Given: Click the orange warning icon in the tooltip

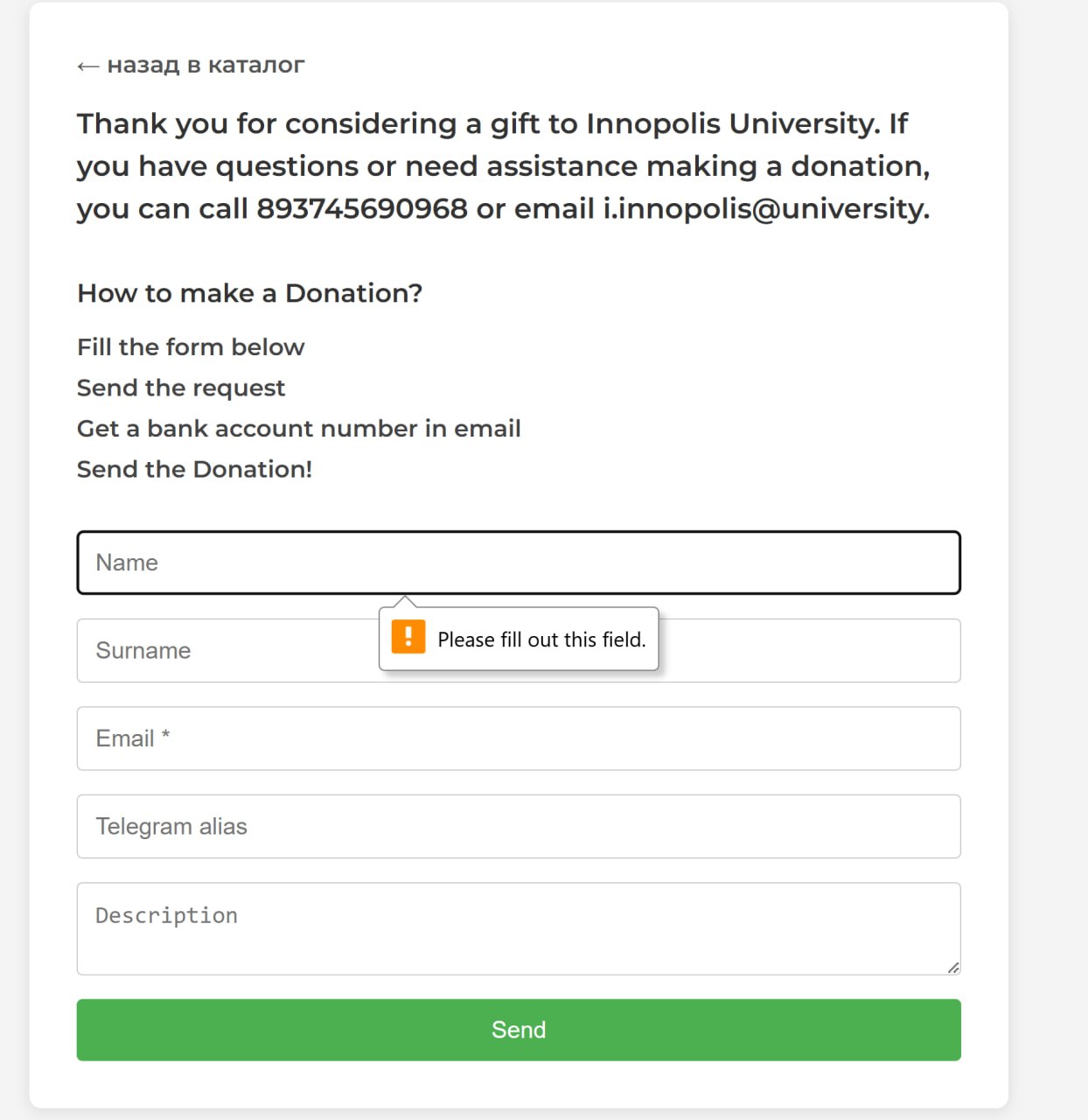Looking at the screenshot, I should click(x=409, y=638).
